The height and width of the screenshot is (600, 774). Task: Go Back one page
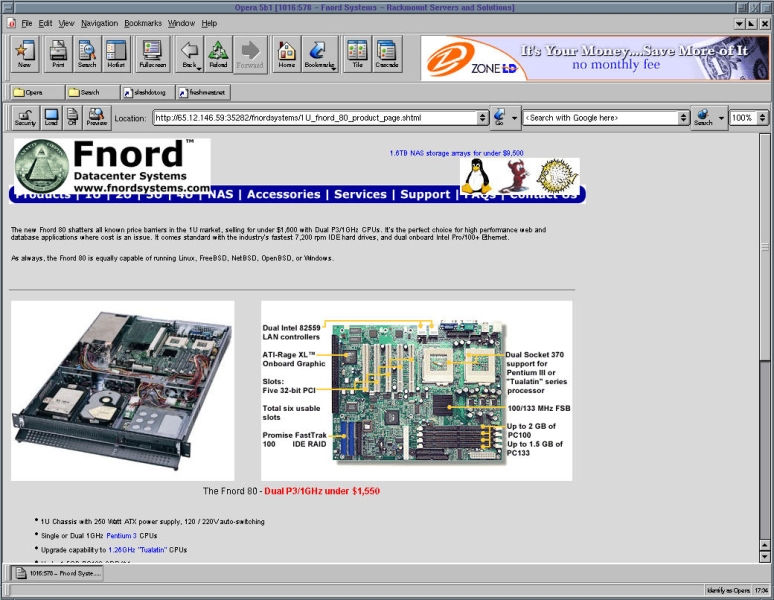pyautogui.click(x=189, y=54)
